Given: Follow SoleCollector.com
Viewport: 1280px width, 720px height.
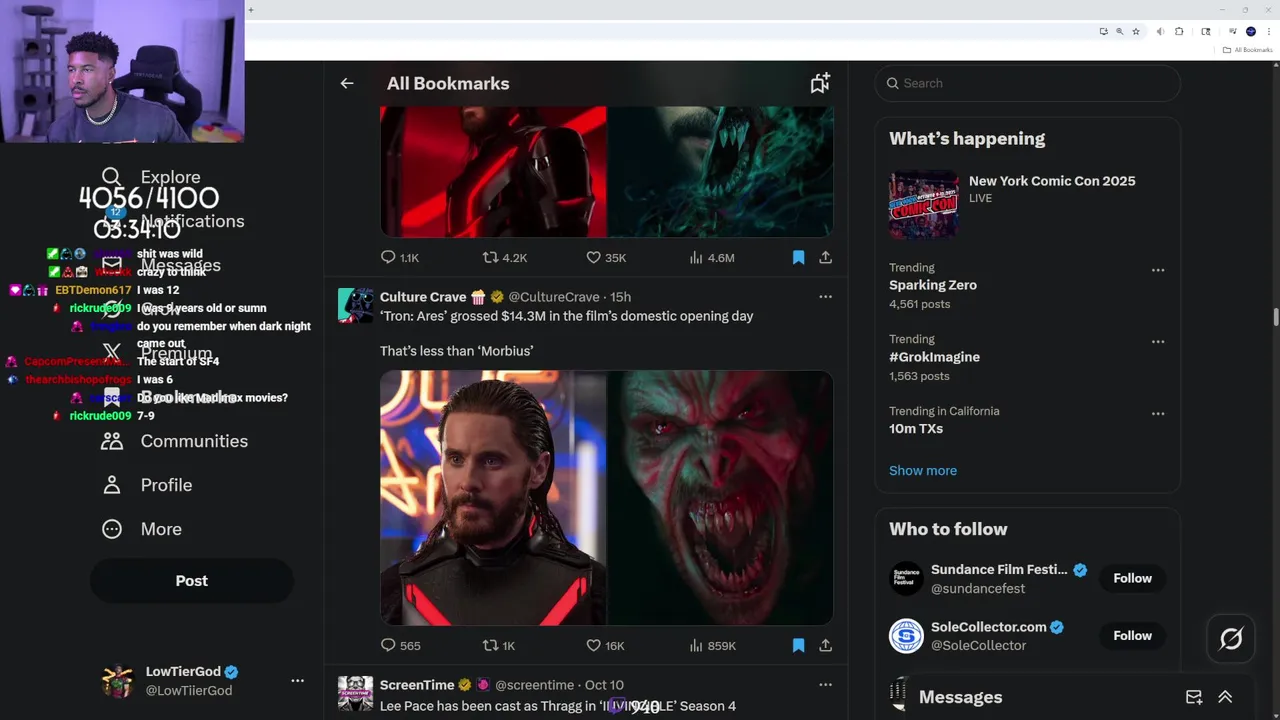Looking at the screenshot, I should tap(1133, 636).
